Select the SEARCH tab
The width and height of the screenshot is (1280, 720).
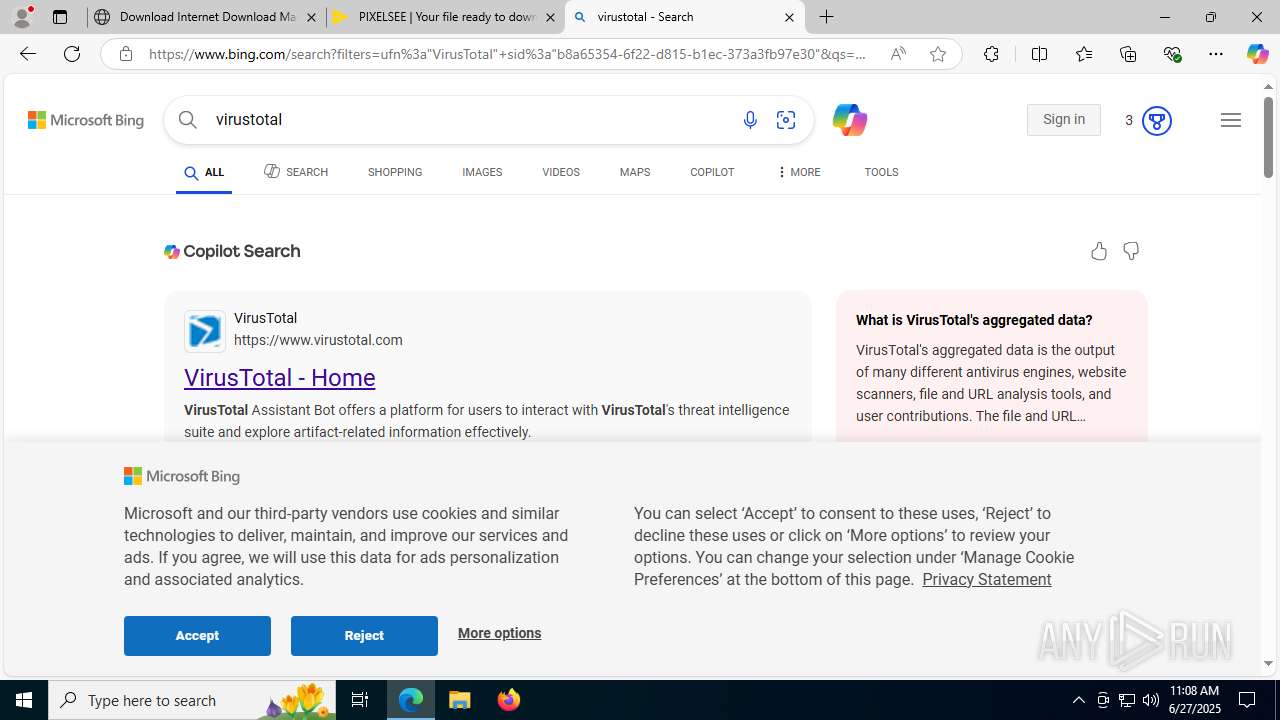tap(296, 172)
